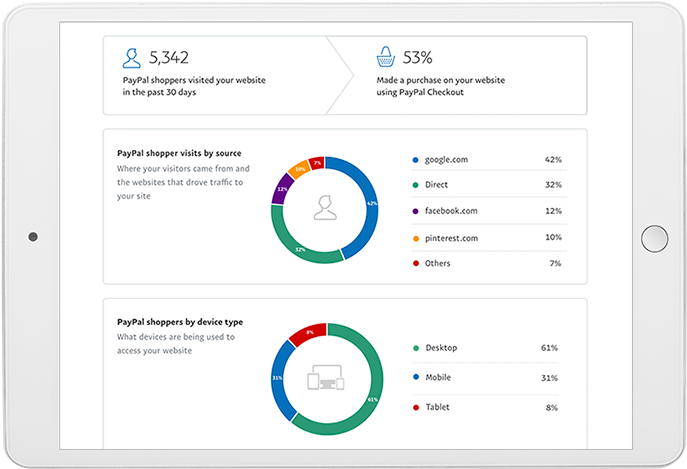Click 'PayPal shoppers visited your website' text

[194, 80]
